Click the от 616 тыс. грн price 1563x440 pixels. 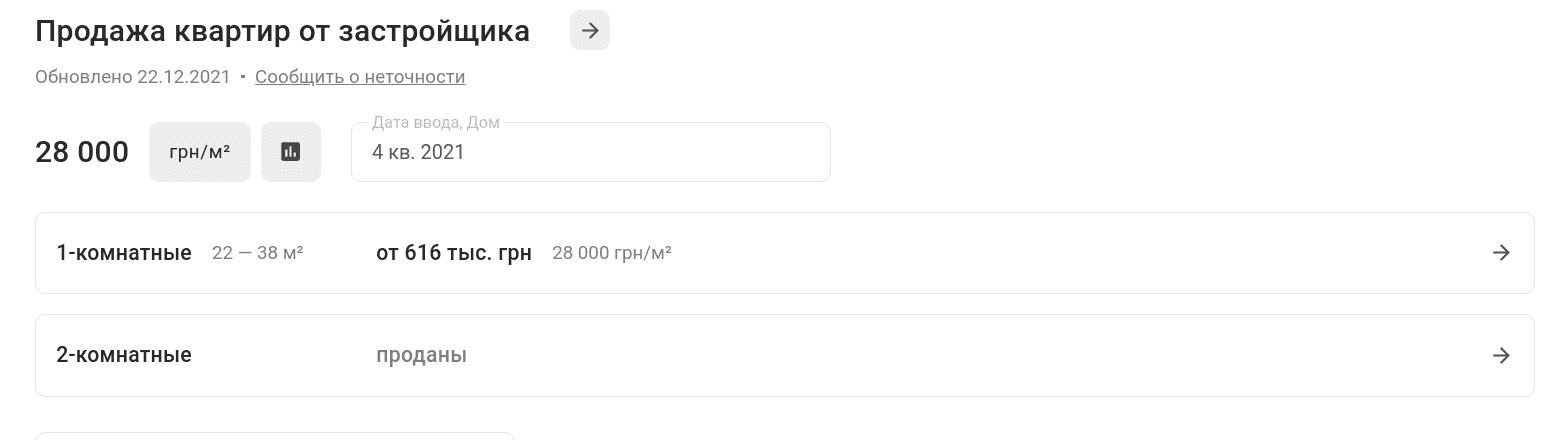[454, 253]
